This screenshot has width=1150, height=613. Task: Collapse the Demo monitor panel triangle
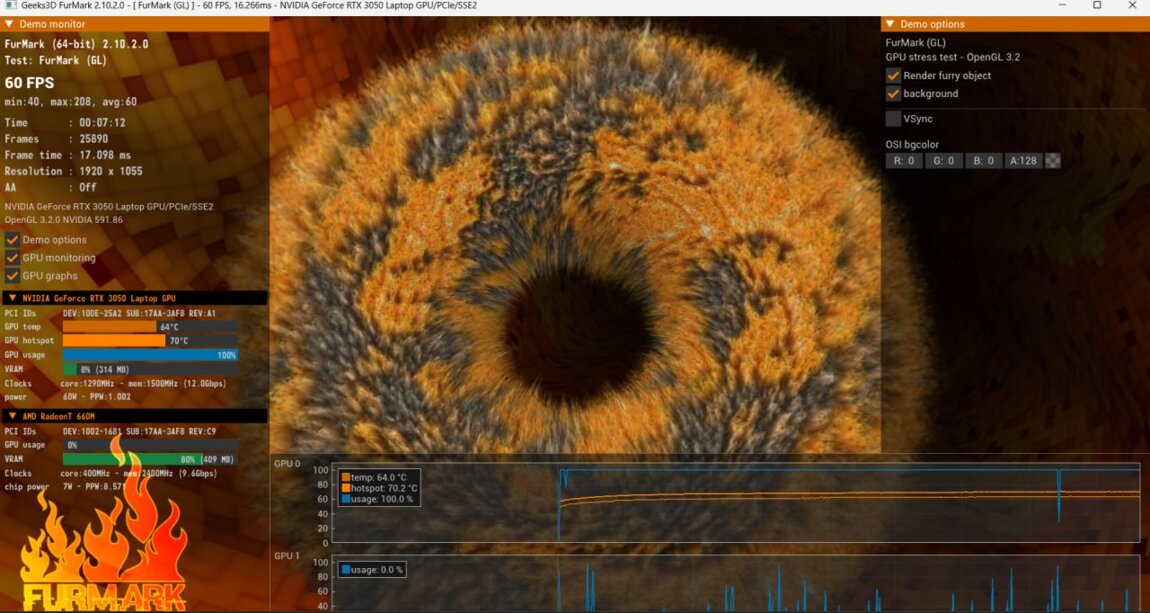9,24
